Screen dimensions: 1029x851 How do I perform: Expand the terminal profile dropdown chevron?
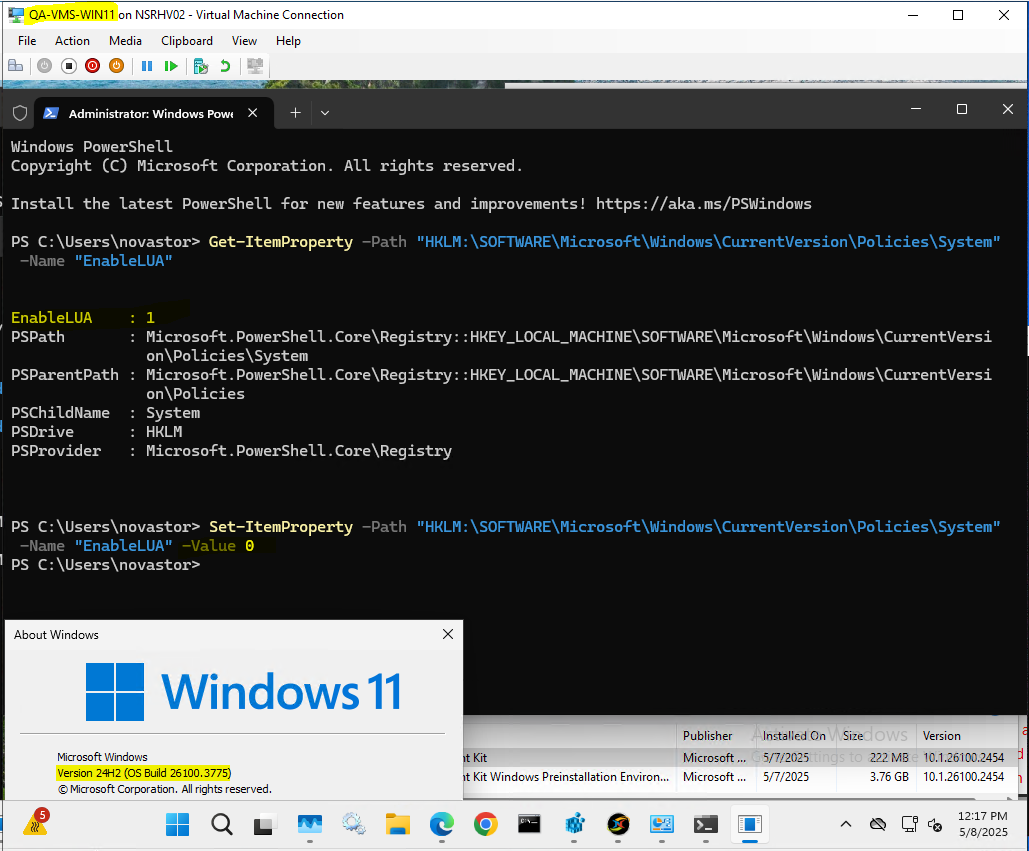[x=325, y=113]
